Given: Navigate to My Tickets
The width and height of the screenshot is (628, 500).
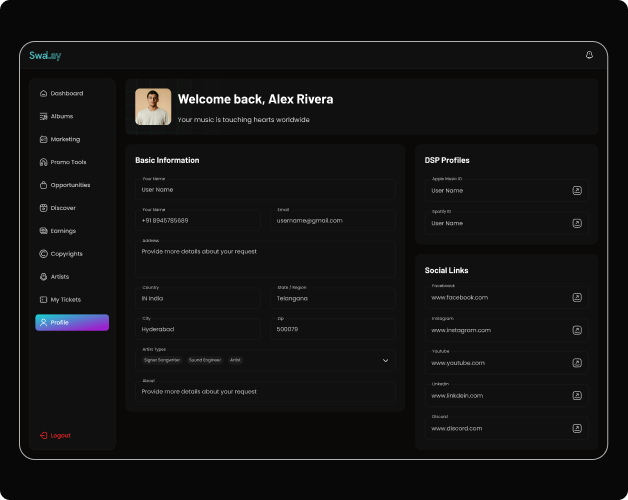Looking at the screenshot, I should 65,299.
